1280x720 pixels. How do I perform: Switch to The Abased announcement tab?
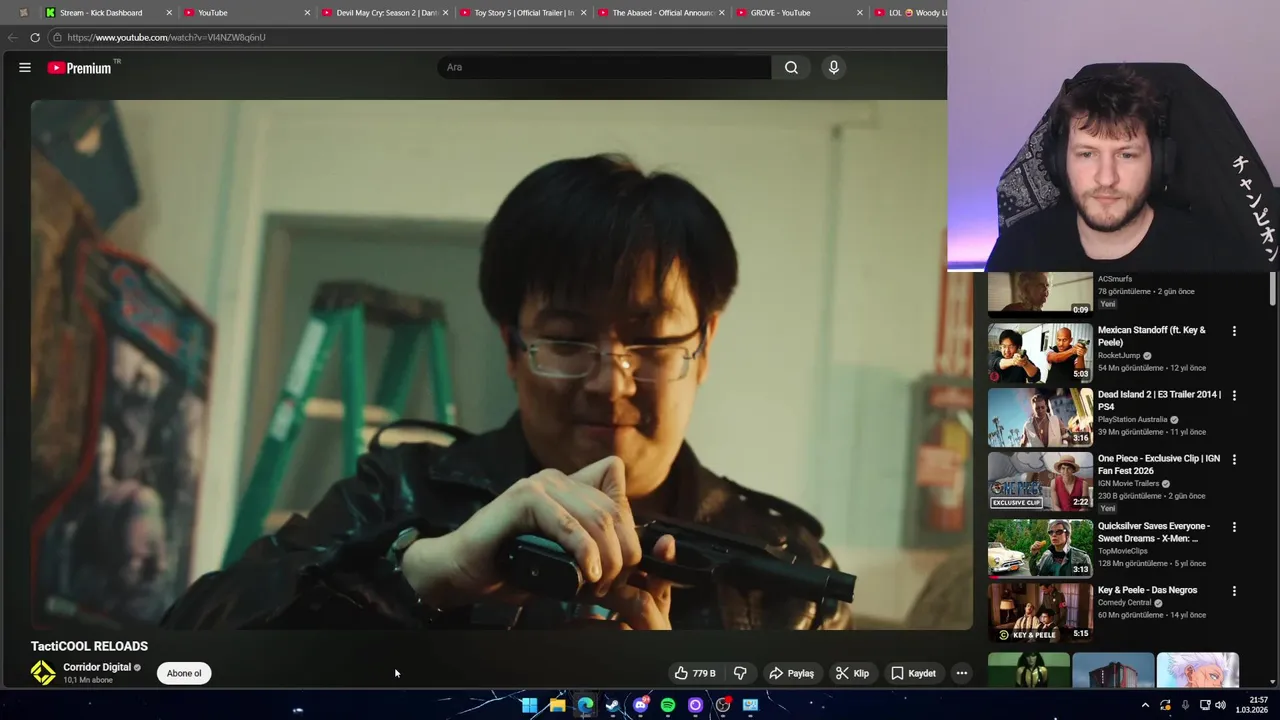pos(662,13)
